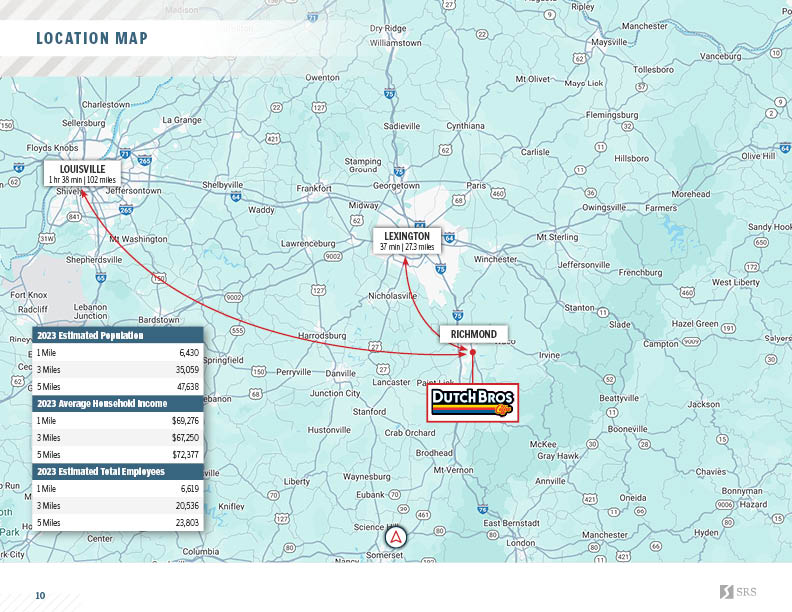Click the income value $72,377
792x612 pixels.
click(185, 454)
